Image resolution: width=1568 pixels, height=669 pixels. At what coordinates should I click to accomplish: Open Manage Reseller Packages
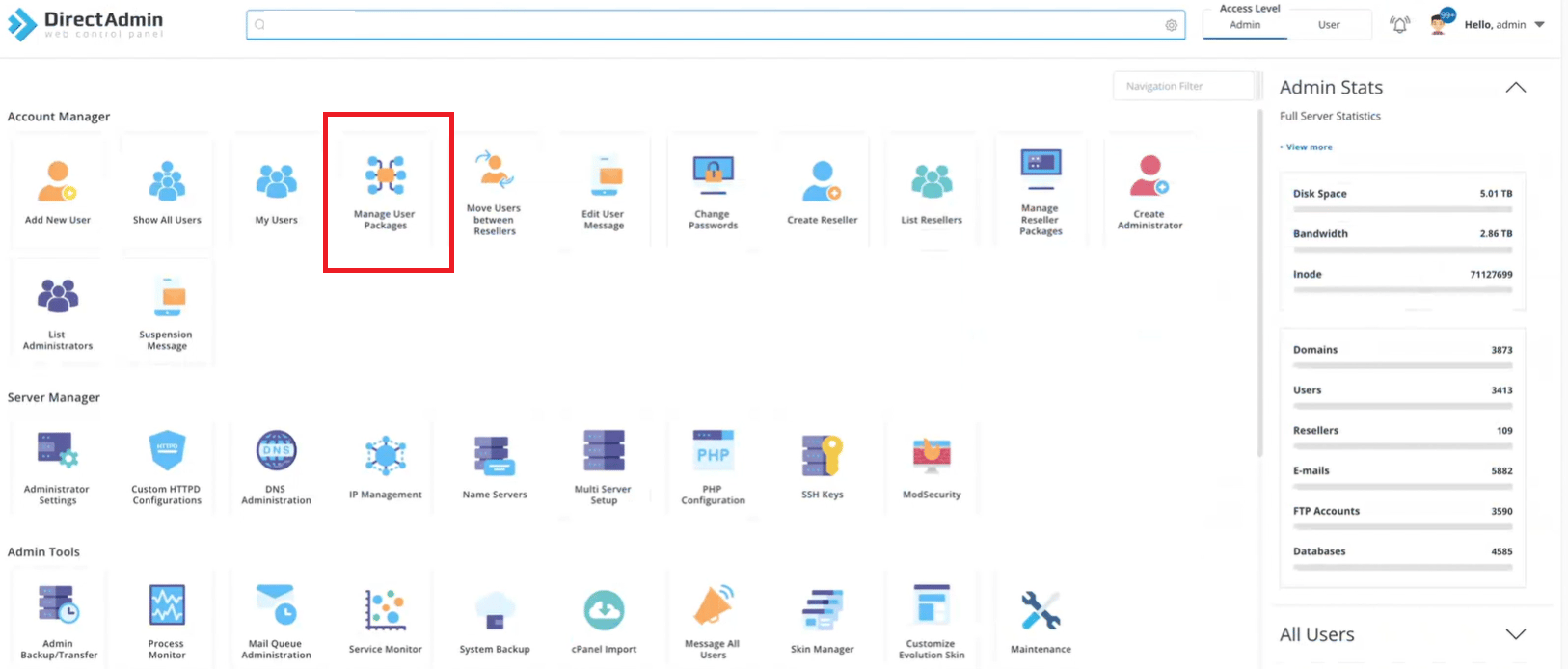point(1041,191)
